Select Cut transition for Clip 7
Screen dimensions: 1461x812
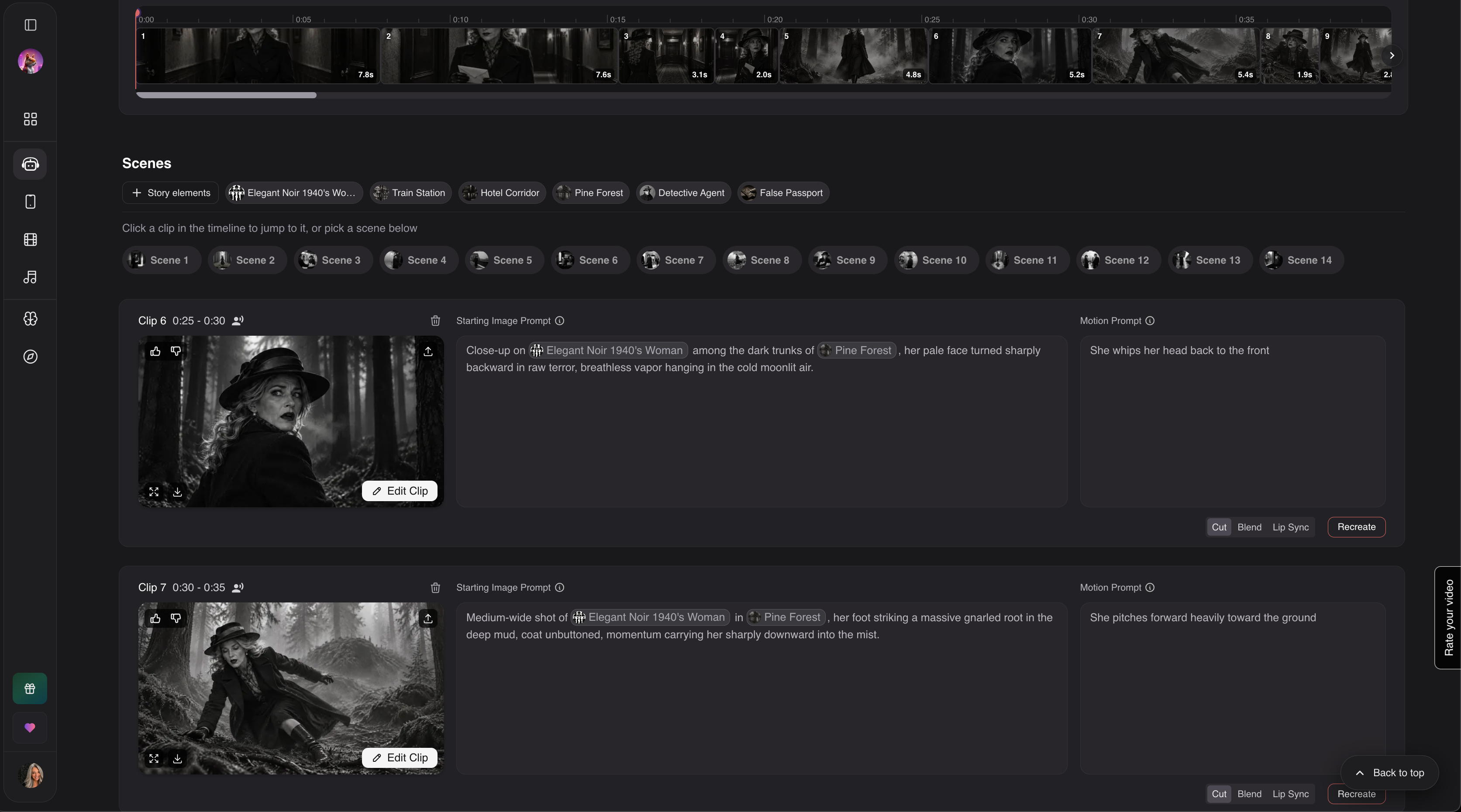[x=1219, y=795]
